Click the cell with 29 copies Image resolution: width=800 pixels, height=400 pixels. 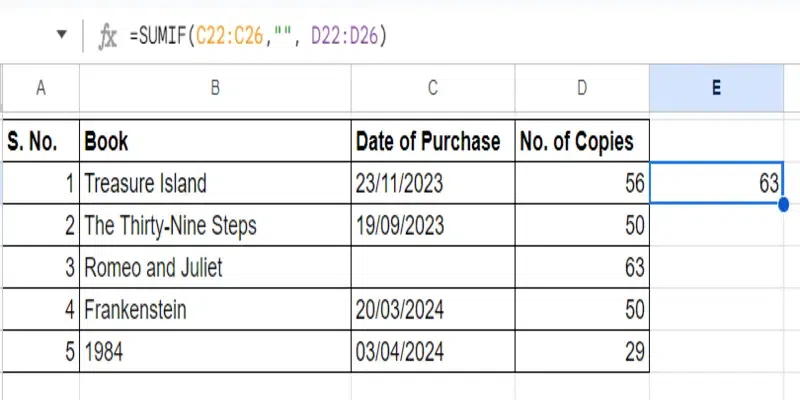581,352
